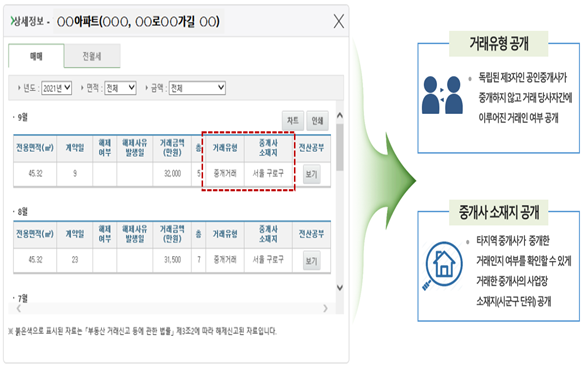Click the 인쇄 button
The image size is (586, 369).
(x=317, y=120)
